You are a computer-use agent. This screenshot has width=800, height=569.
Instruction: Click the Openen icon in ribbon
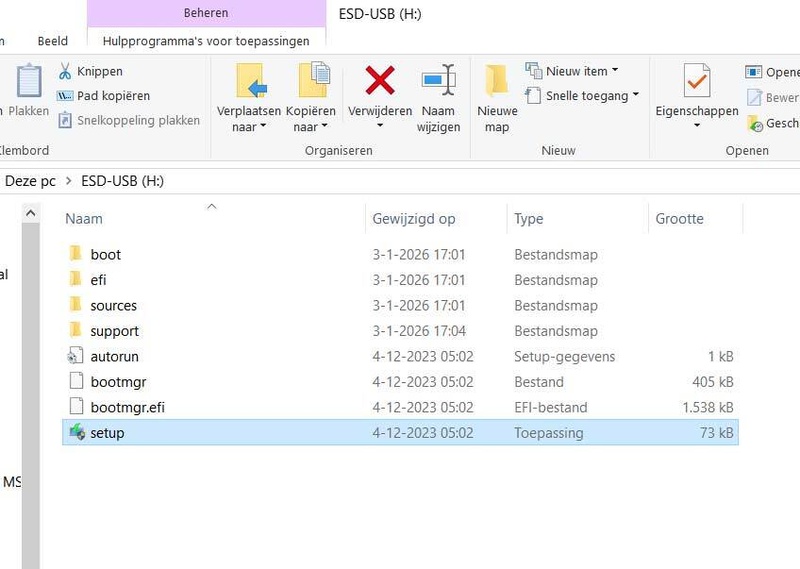(x=754, y=72)
